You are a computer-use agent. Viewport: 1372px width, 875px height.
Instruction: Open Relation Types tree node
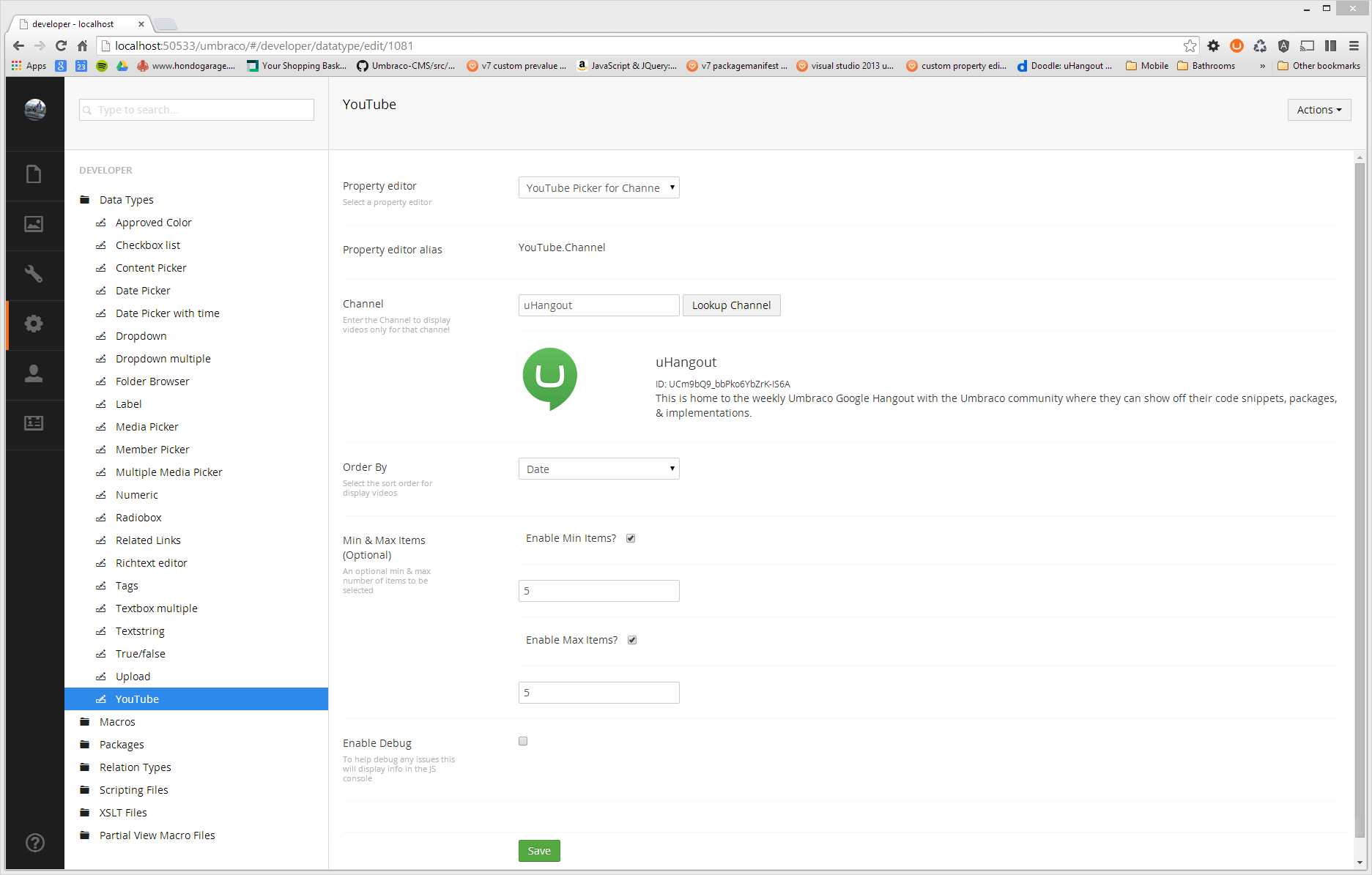(135, 767)
